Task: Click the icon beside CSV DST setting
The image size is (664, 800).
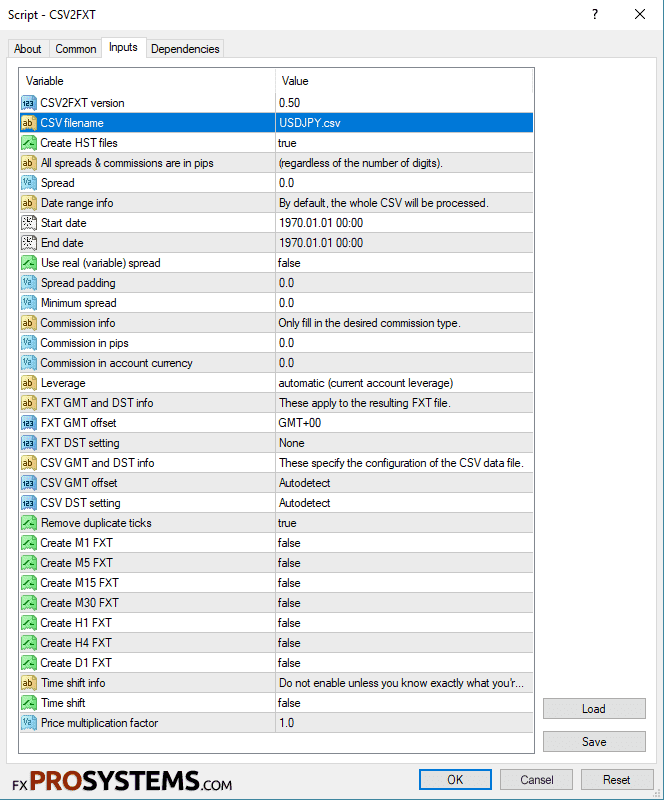Action: 29,503
